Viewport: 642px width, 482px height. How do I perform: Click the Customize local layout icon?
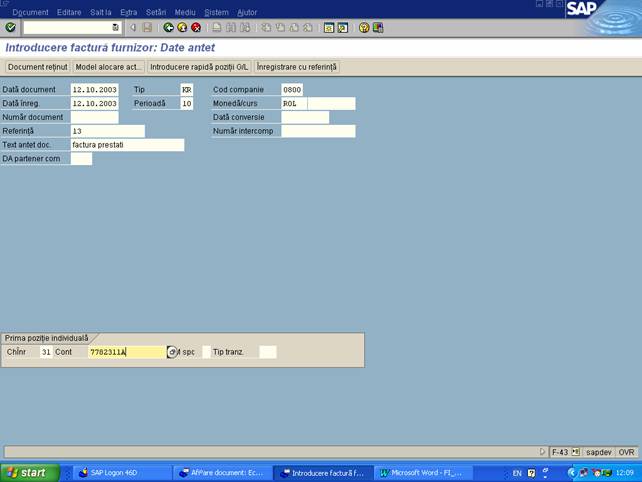click(378, 28)
